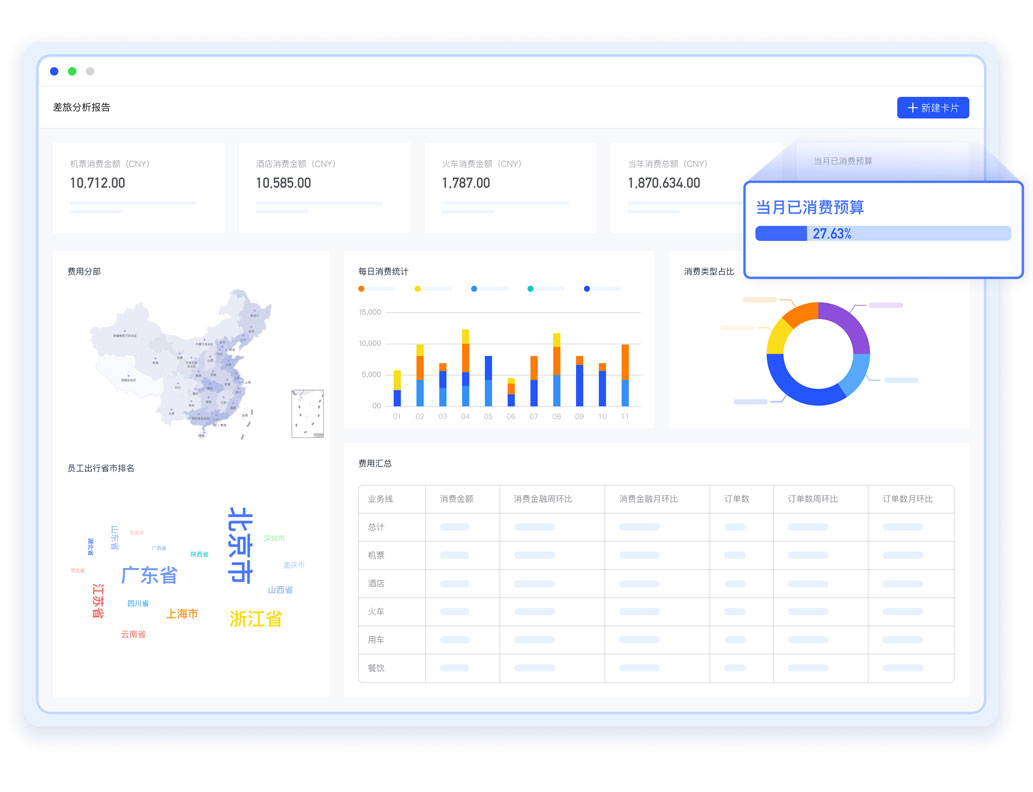Click the South China Sea inset map
This screenshot has width=1033, height=792.
pyautogui.click(x=307, y=413)
